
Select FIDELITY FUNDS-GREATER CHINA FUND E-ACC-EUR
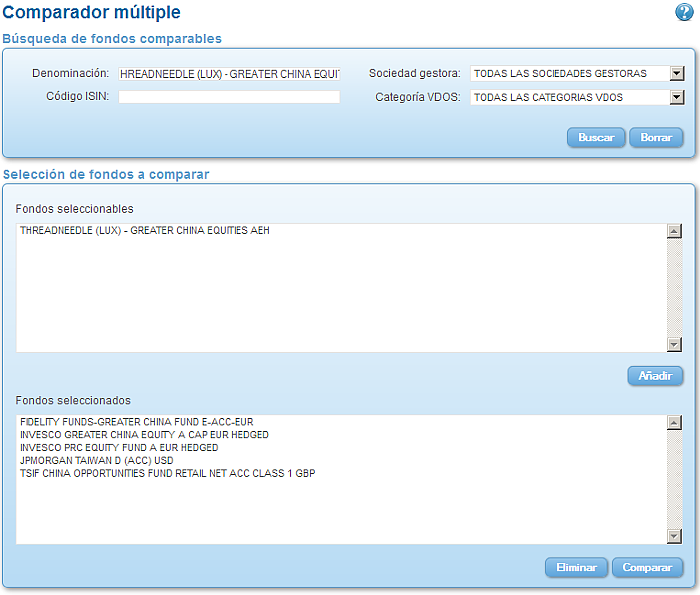click(x=137, y=422)
